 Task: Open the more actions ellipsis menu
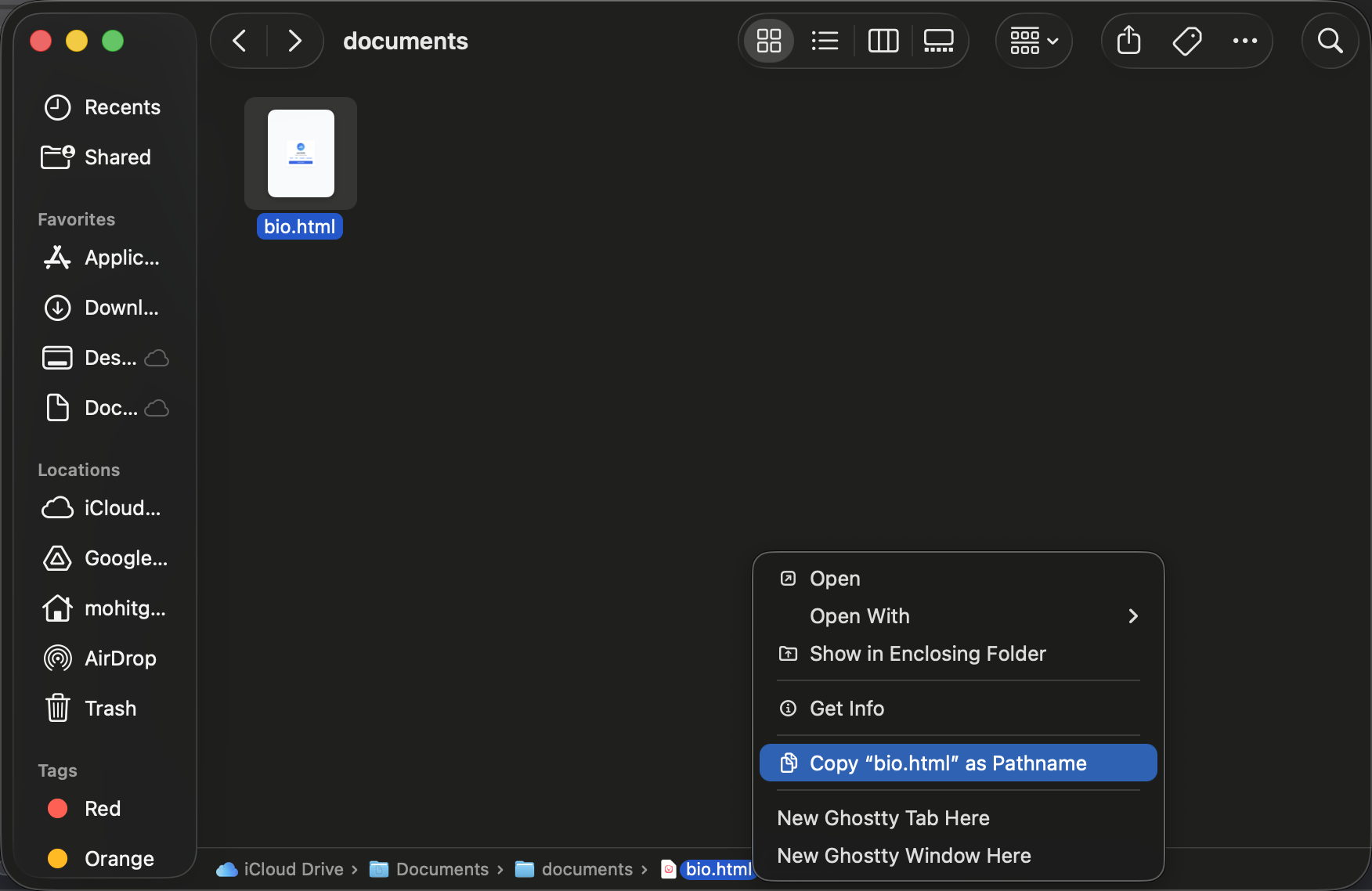(x=1244, y=41)
